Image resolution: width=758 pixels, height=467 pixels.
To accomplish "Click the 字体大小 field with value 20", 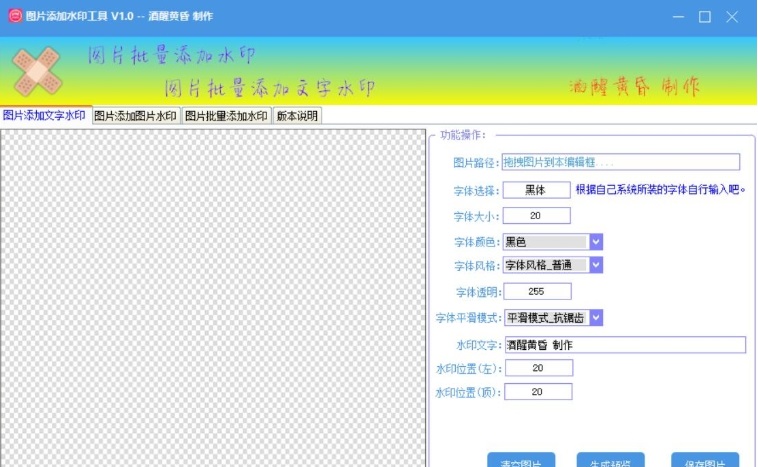I will click(536, 216).
